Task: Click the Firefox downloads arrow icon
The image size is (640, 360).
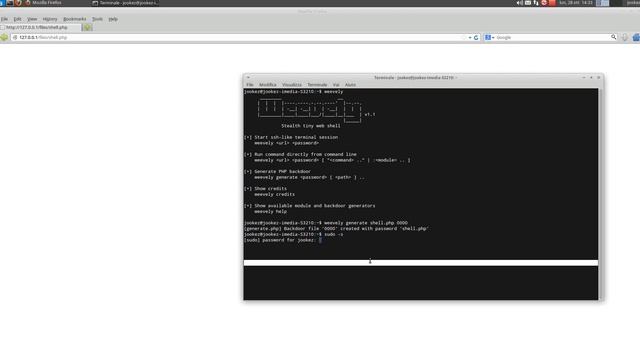Action: pyautogui.click(x=625, y=38)
